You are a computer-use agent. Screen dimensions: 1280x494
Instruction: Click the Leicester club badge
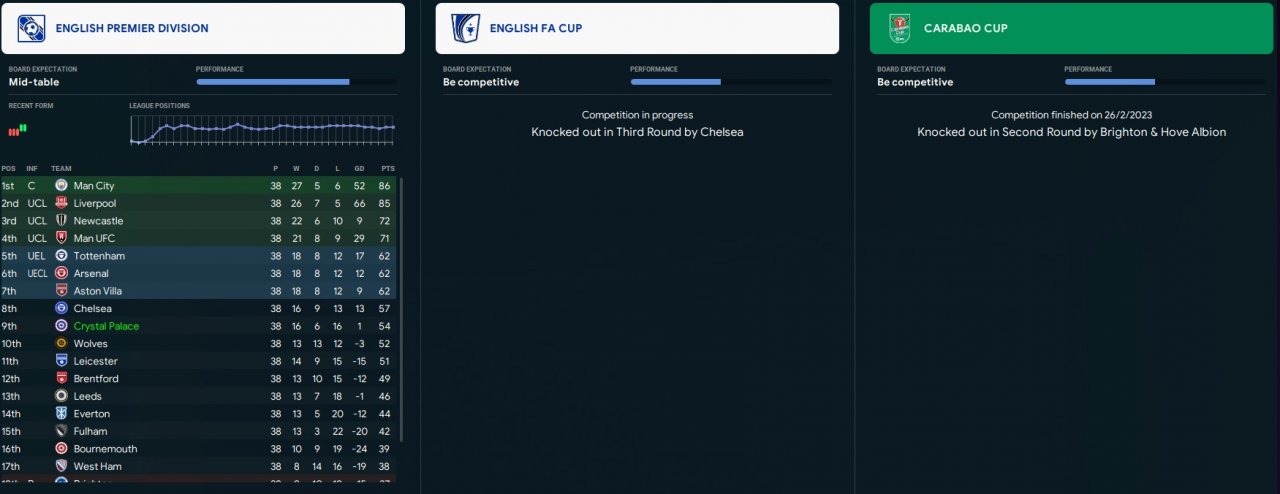(x=61, y=361)
